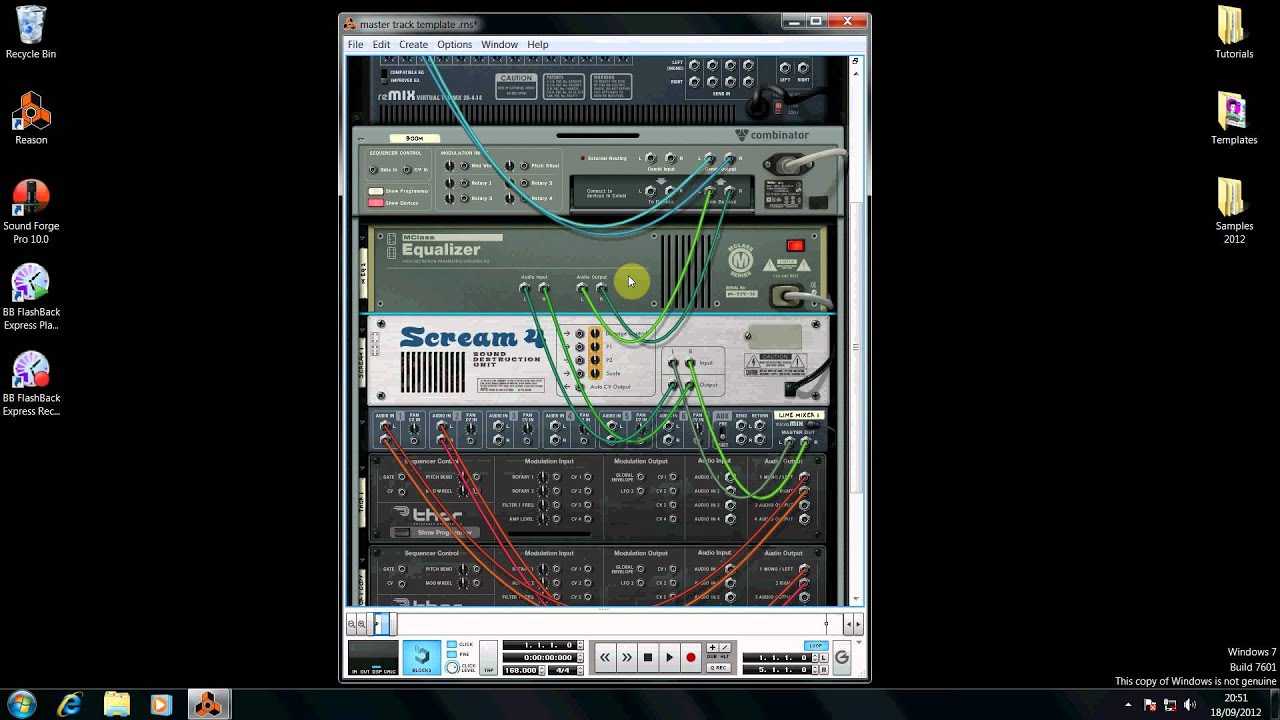This screenshot has width=1280, height=720.
Task: Click the Scream 4 Auto CV Output jack
Action: point(579,386)
